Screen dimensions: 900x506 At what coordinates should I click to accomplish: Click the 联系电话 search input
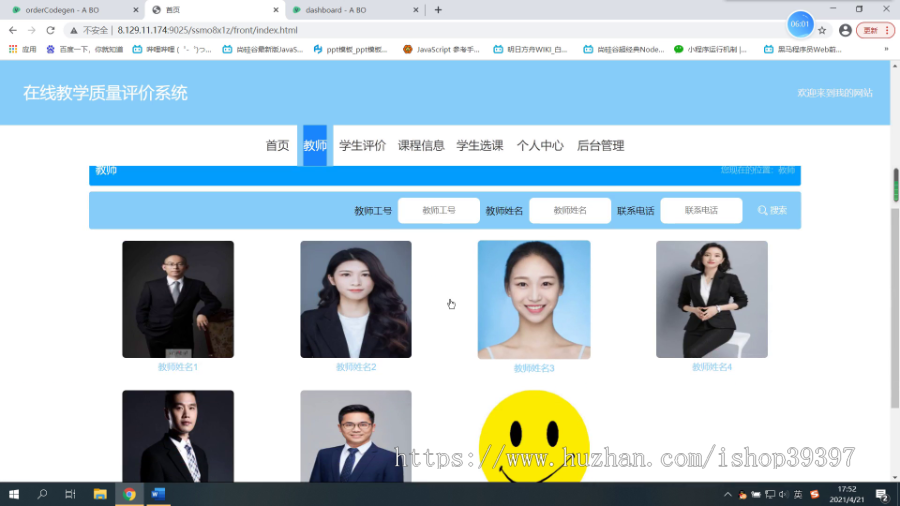[x=701, y=211]
